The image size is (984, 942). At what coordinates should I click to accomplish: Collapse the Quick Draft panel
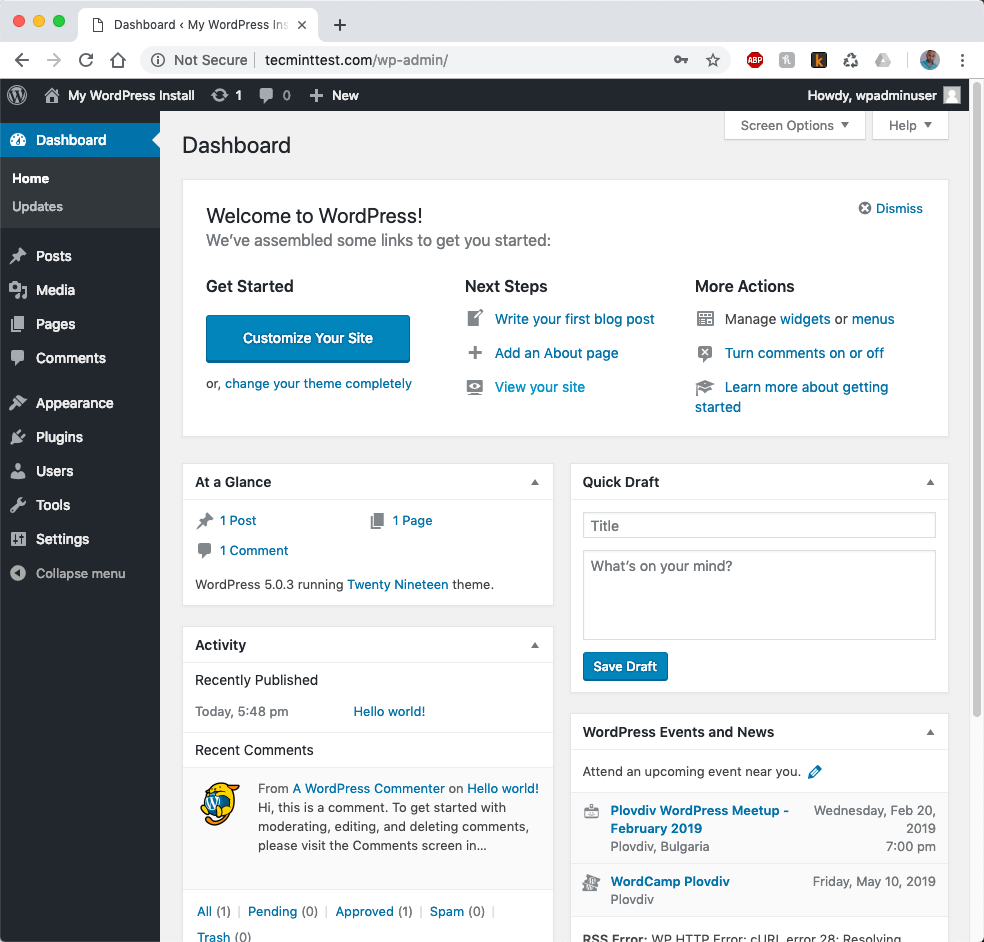930,482
